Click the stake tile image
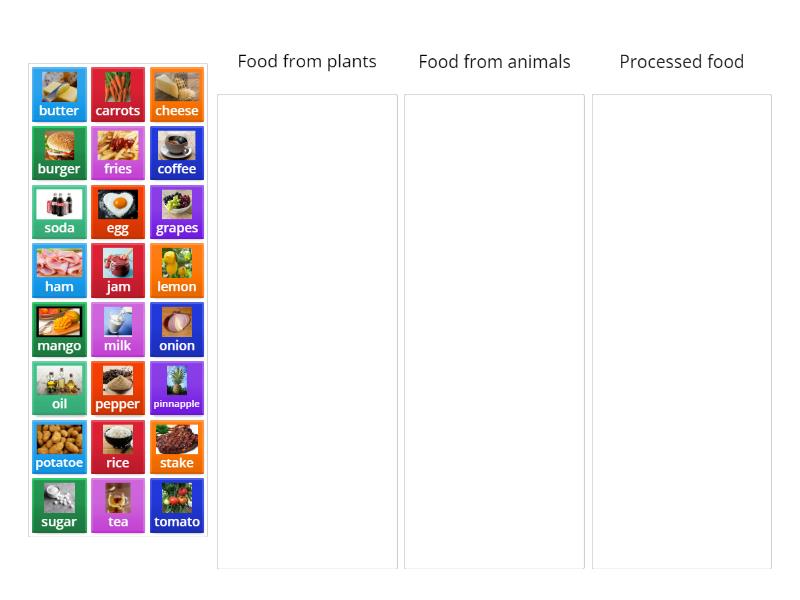The height and width of the screenshot is (600, 800). [177, 447]
